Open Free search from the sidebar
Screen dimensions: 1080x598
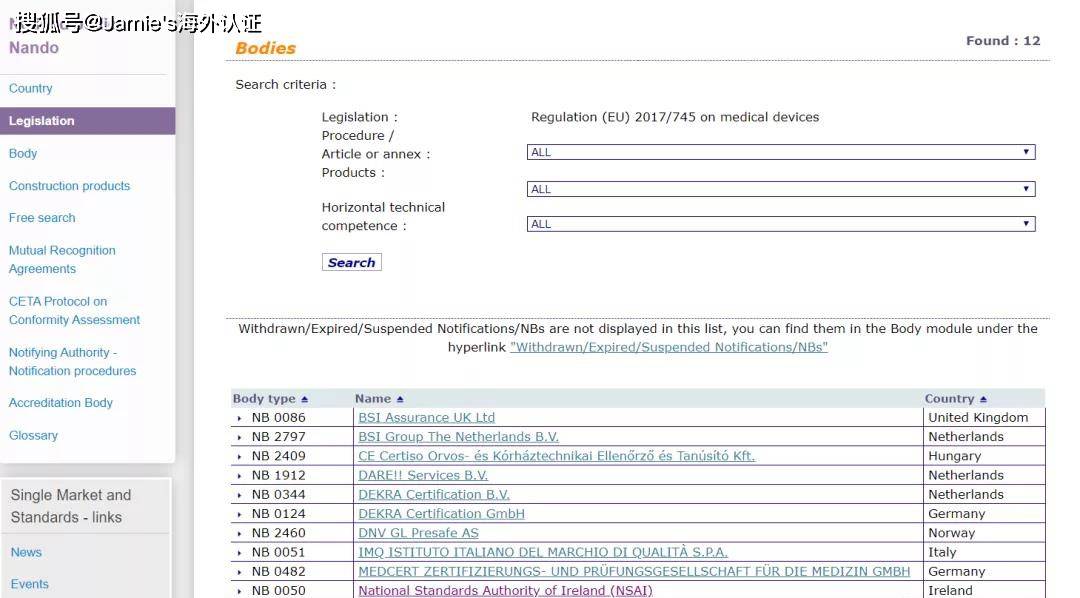point(42,218)
